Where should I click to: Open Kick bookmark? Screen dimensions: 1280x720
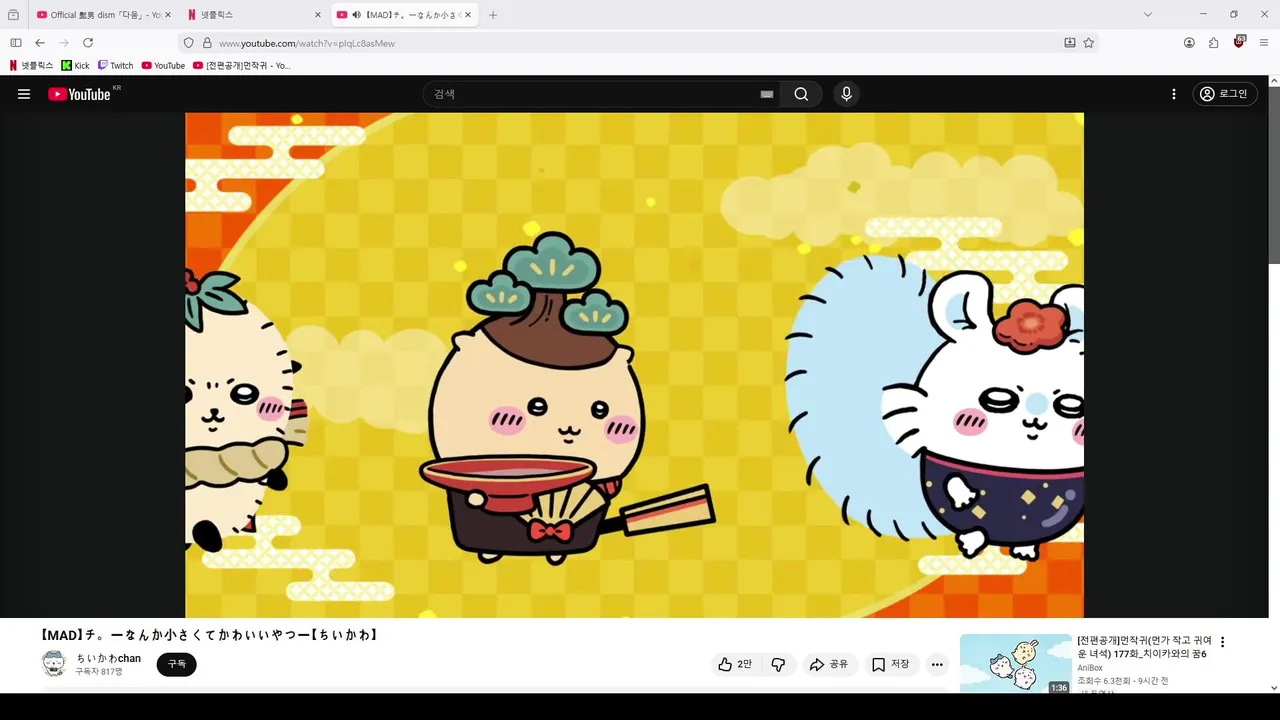tap(76, 65)
